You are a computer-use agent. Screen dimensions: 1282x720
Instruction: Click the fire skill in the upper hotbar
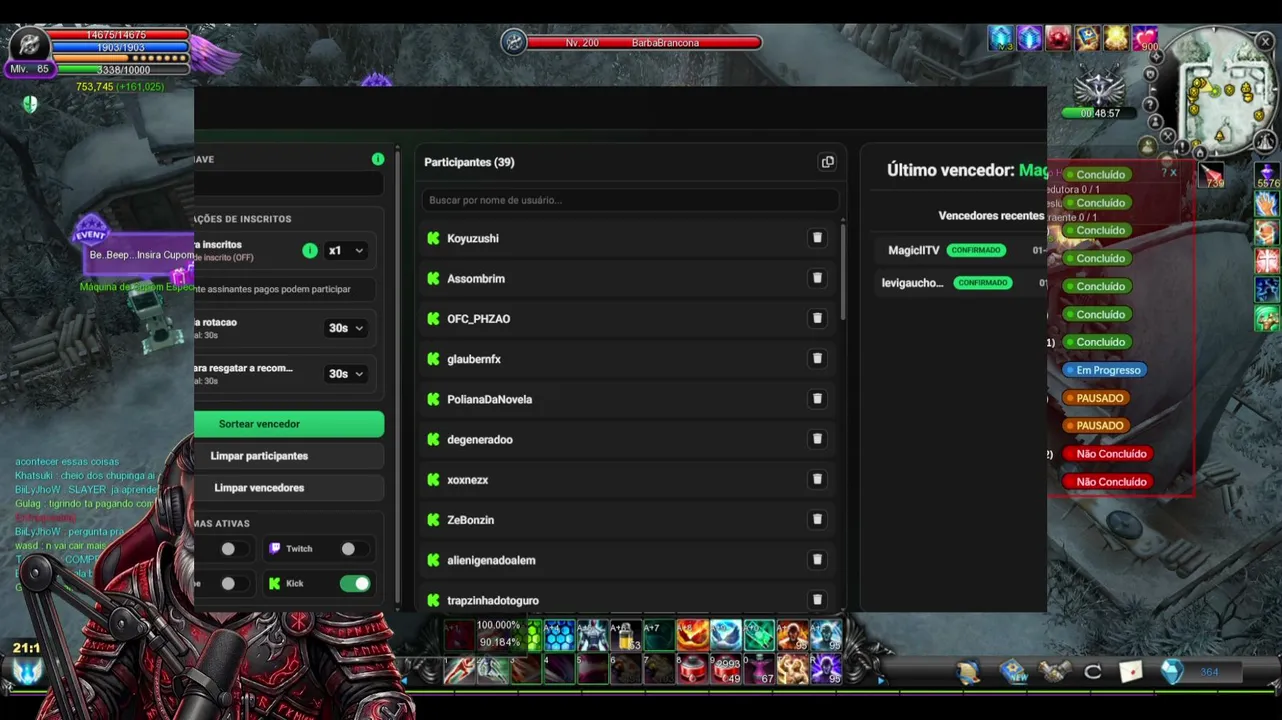(691, 634)
